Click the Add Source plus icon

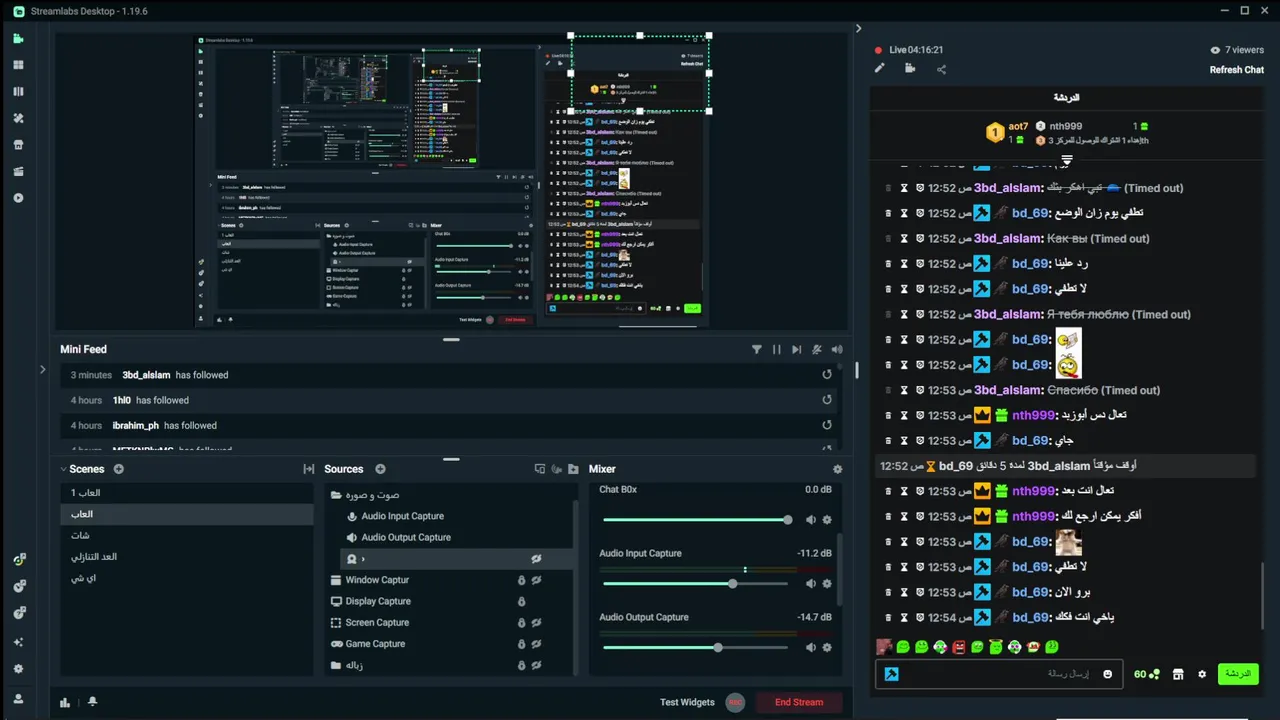click(380, 469)
